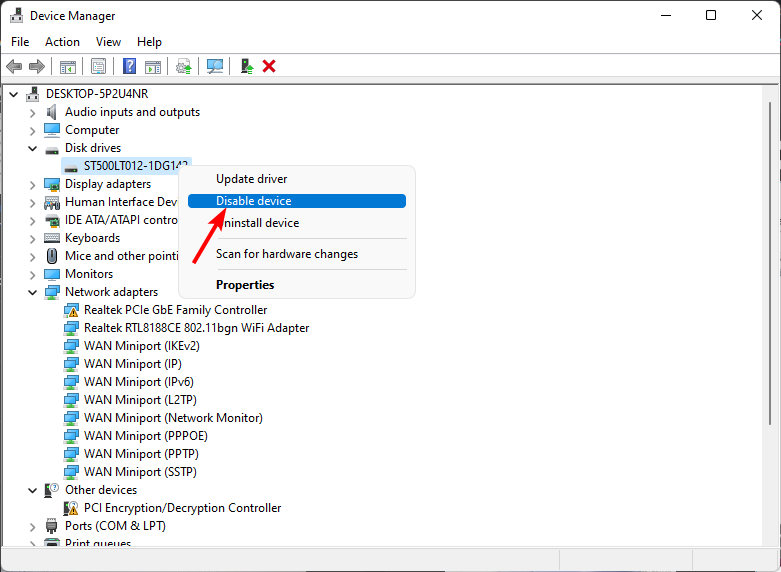Viewport: 781px width, 572px height.
Task: Click the Update device driver toolbar icon
Action: 184,66
